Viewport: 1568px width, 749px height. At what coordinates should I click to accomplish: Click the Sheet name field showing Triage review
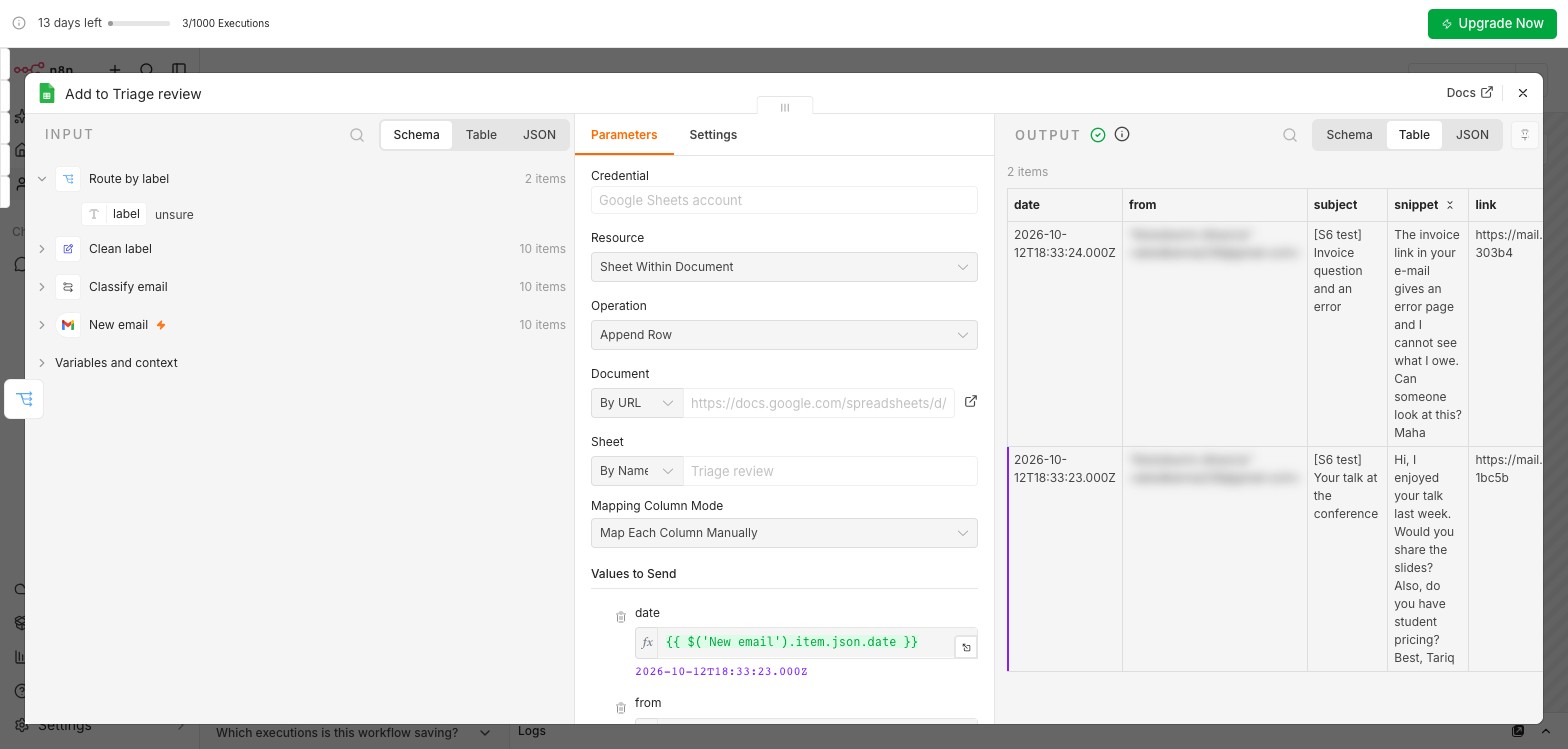(830, 471)
